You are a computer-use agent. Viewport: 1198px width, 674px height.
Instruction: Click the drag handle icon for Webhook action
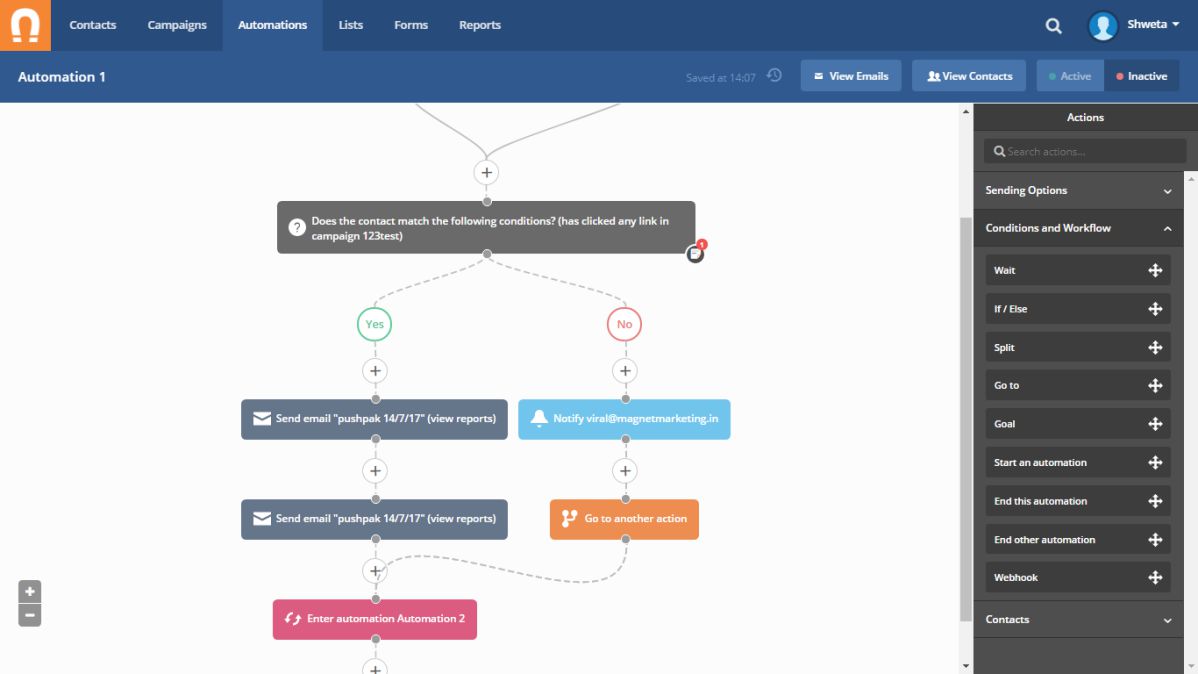1155,578
